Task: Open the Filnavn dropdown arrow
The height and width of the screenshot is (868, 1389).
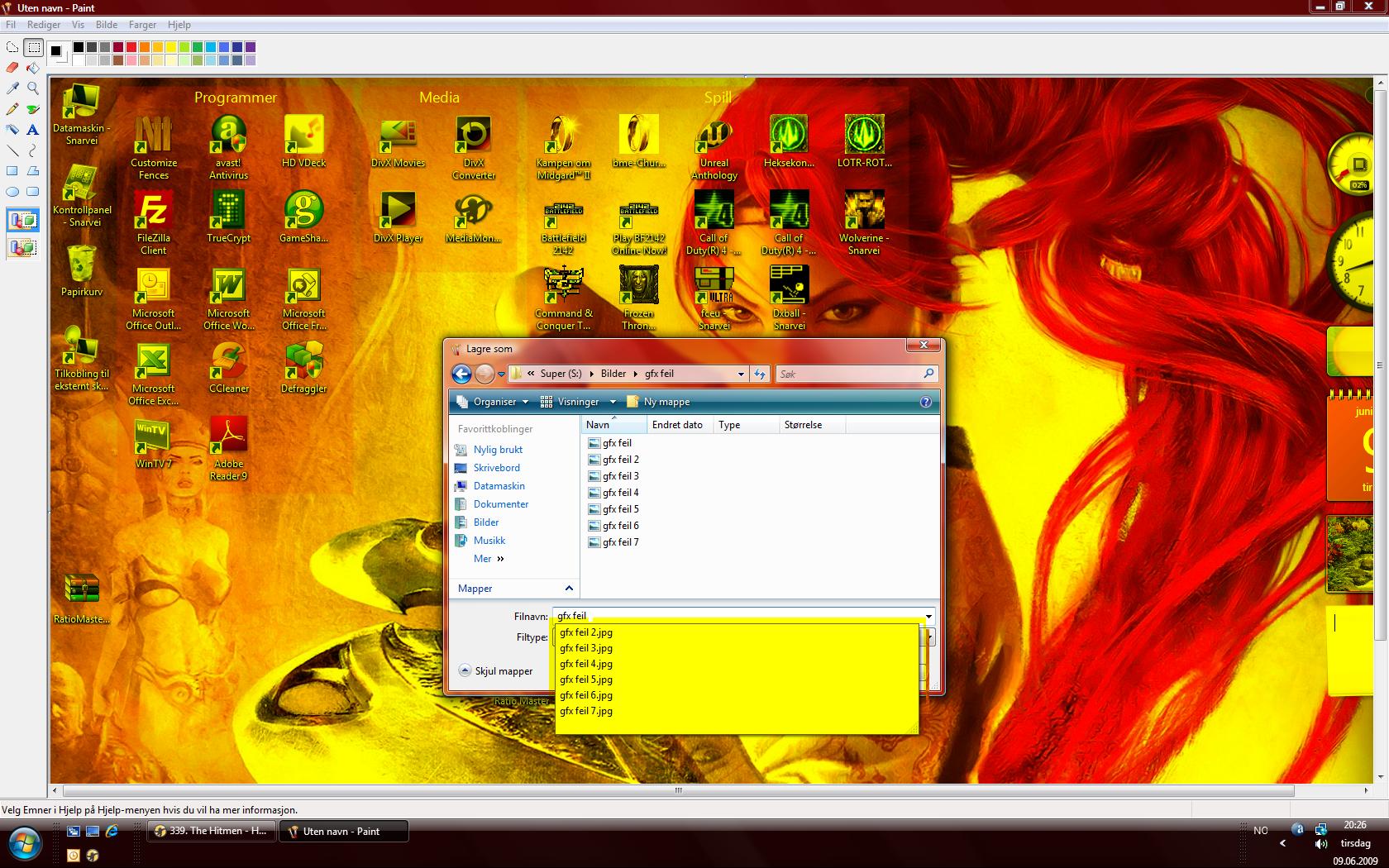Action: tap(929, 616)
